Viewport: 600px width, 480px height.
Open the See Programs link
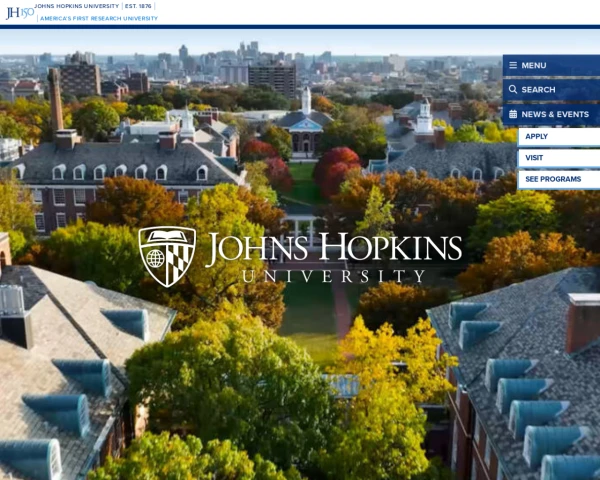tap(559, 179)
